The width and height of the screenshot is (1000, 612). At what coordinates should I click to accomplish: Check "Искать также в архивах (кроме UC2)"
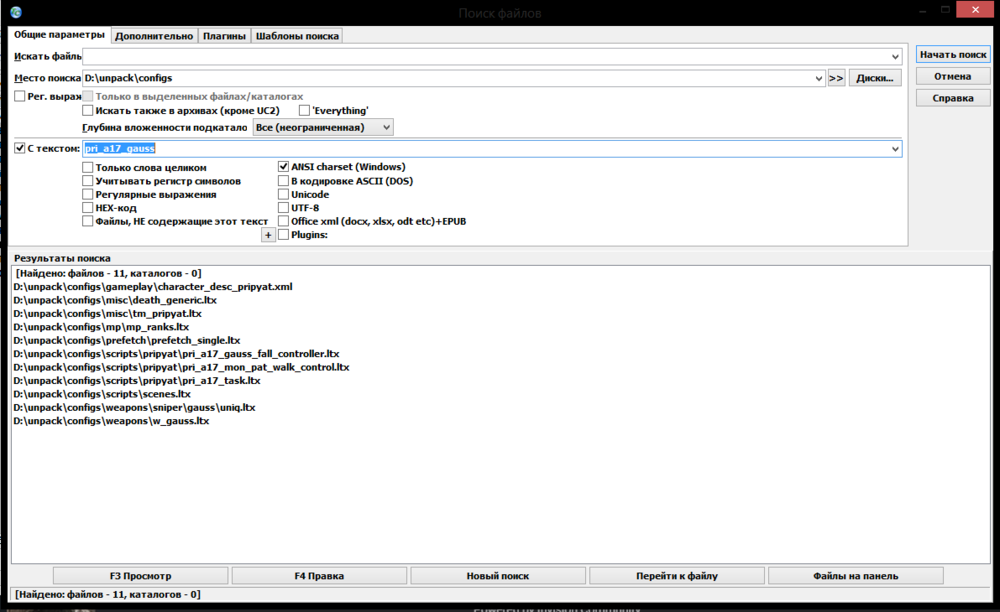pos(88,110)
